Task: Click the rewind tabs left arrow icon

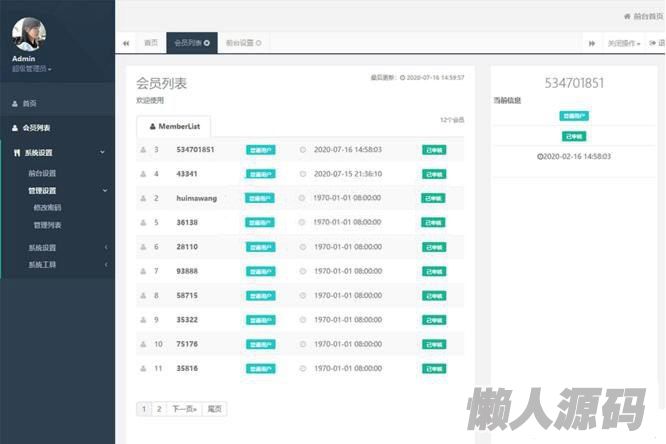Action: 126,43
